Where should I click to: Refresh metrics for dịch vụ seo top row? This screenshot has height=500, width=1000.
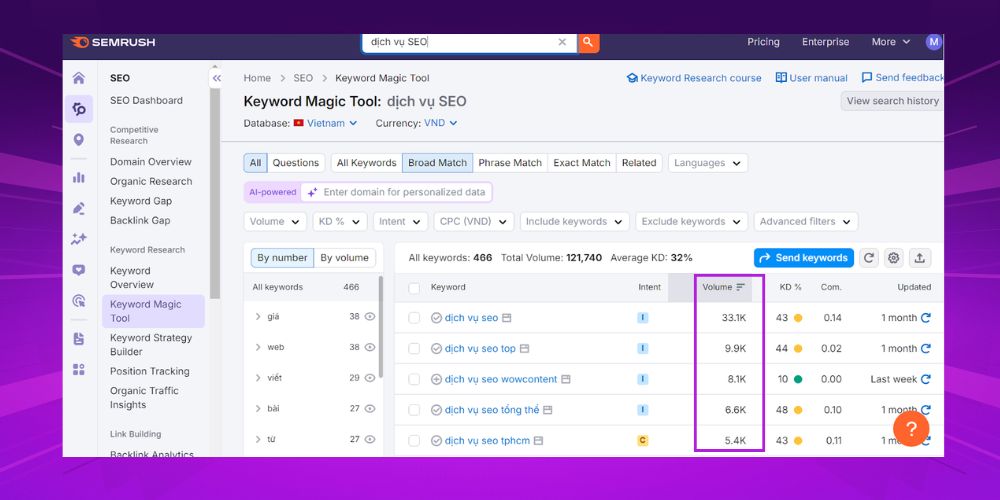point(926,348)
